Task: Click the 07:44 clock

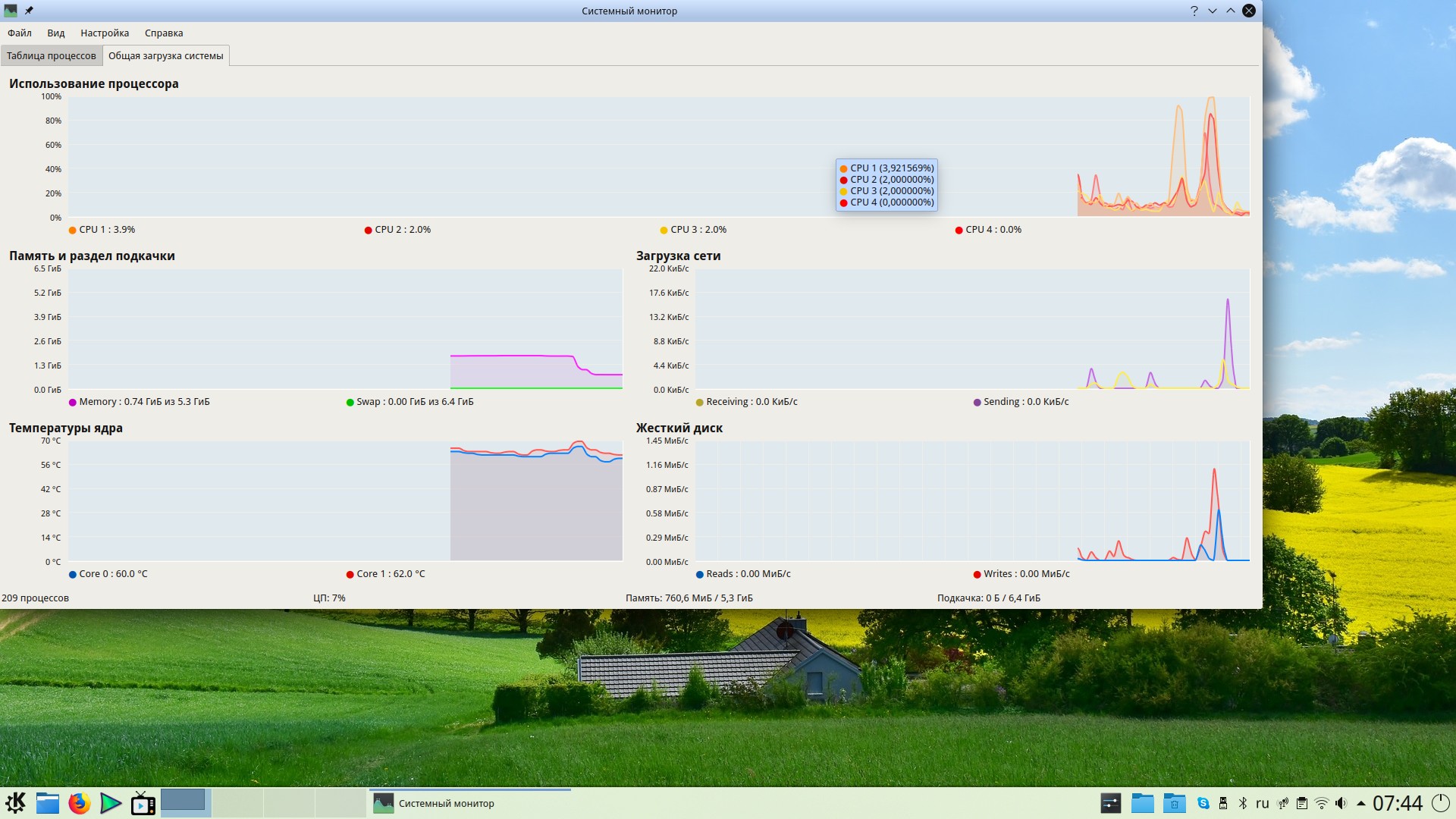Action: (1397, 803)
